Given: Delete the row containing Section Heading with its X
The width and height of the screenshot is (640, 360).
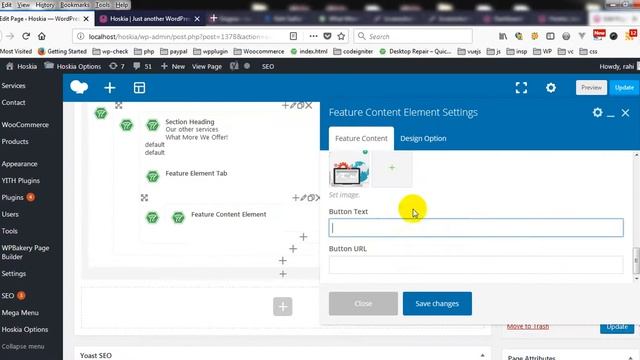Looking at the screenshot, I should click(309, 105).
